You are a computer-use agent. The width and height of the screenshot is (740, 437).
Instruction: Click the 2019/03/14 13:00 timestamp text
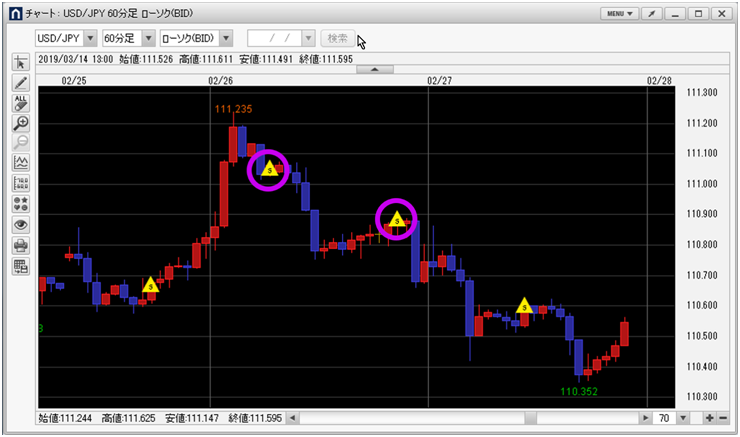(76, 59)
